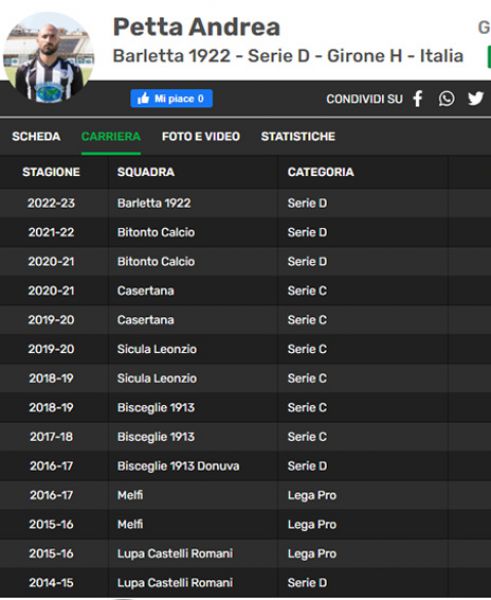Click the Squadra column header
The width and height of the screenshot is (491, 600).
point(146,172)
